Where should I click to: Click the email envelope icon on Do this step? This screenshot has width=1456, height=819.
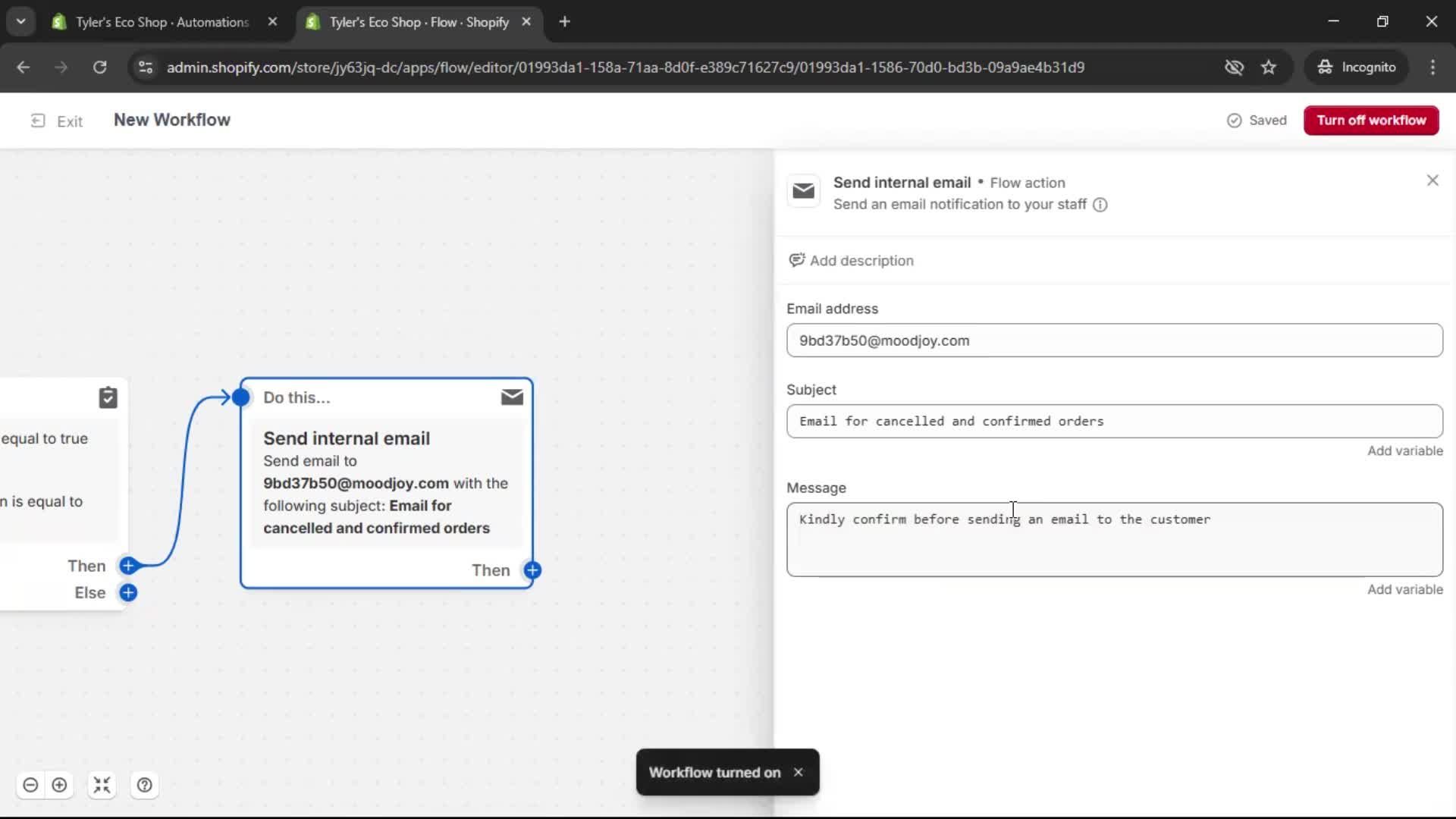512,396
